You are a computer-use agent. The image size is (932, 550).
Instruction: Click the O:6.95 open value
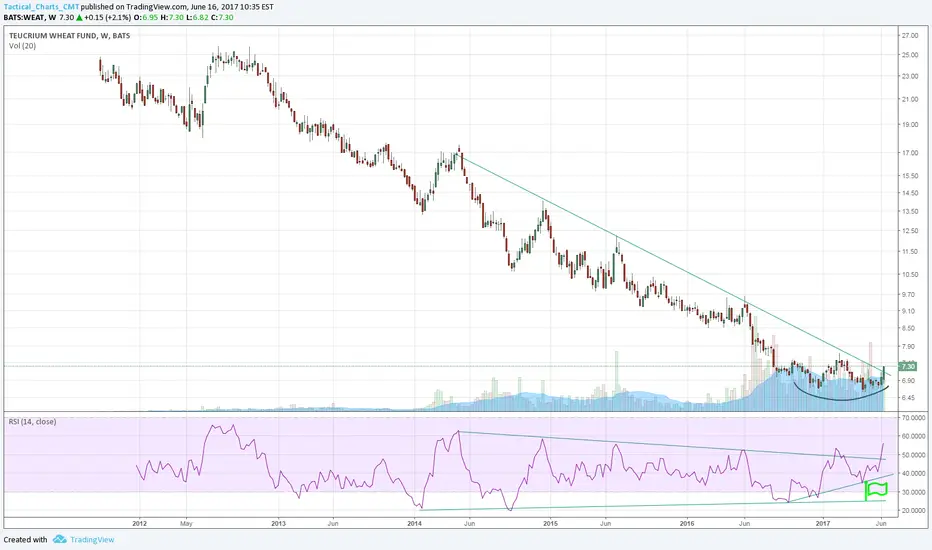coord(146,18)
